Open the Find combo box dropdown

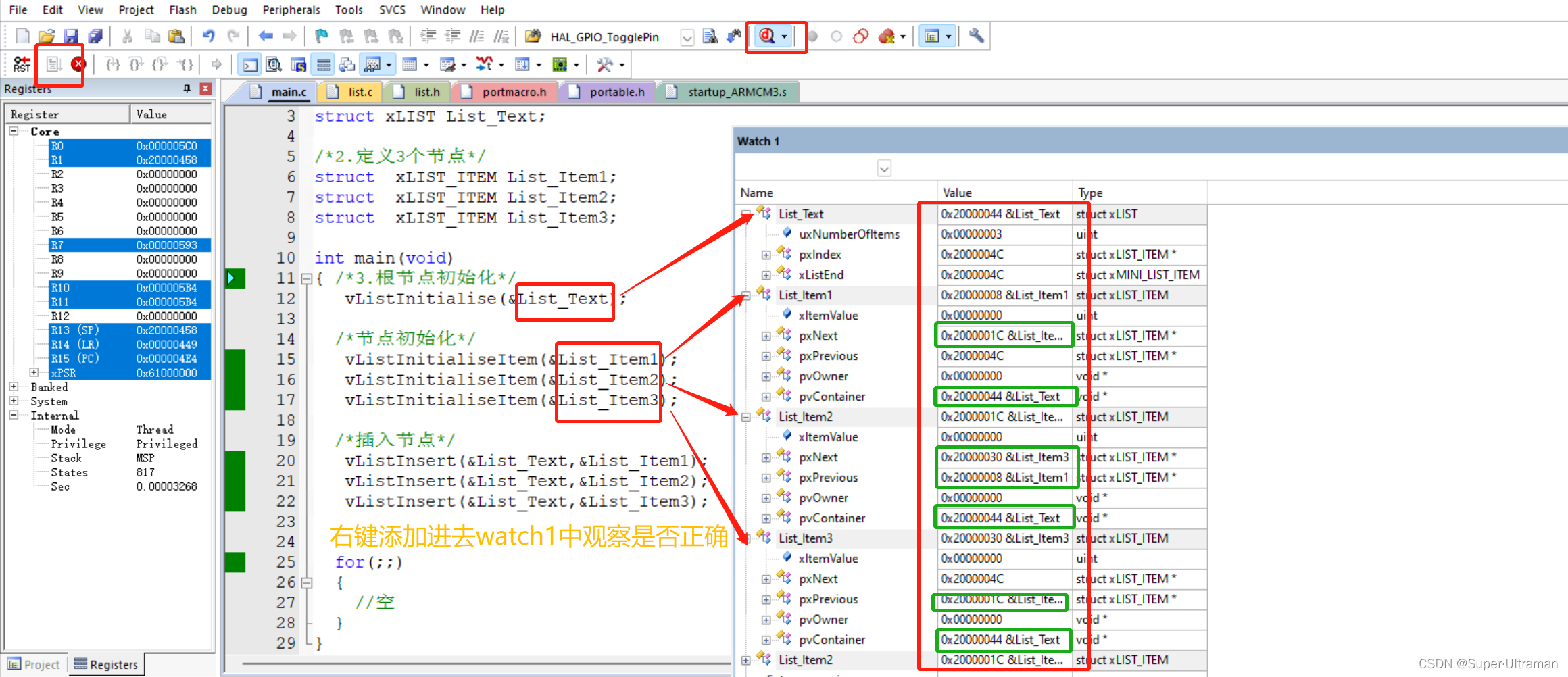687,37
